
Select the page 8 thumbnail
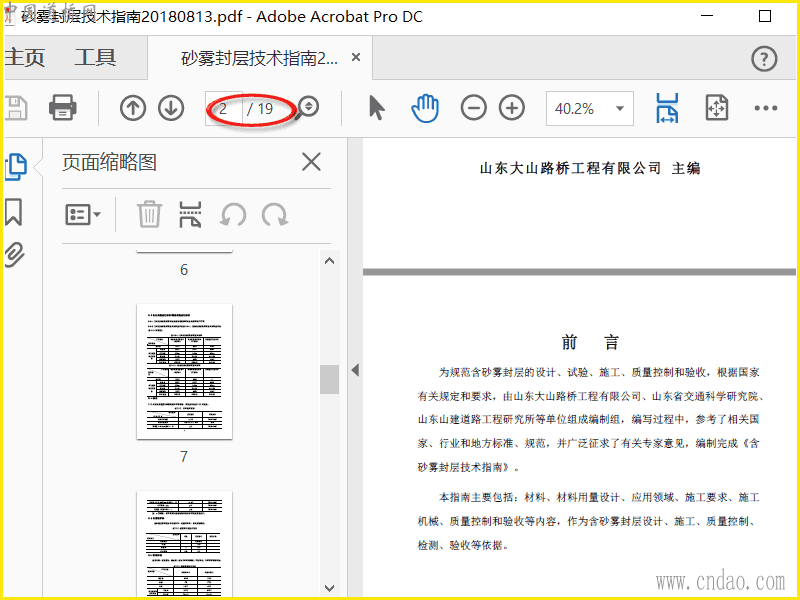(185, 544)
